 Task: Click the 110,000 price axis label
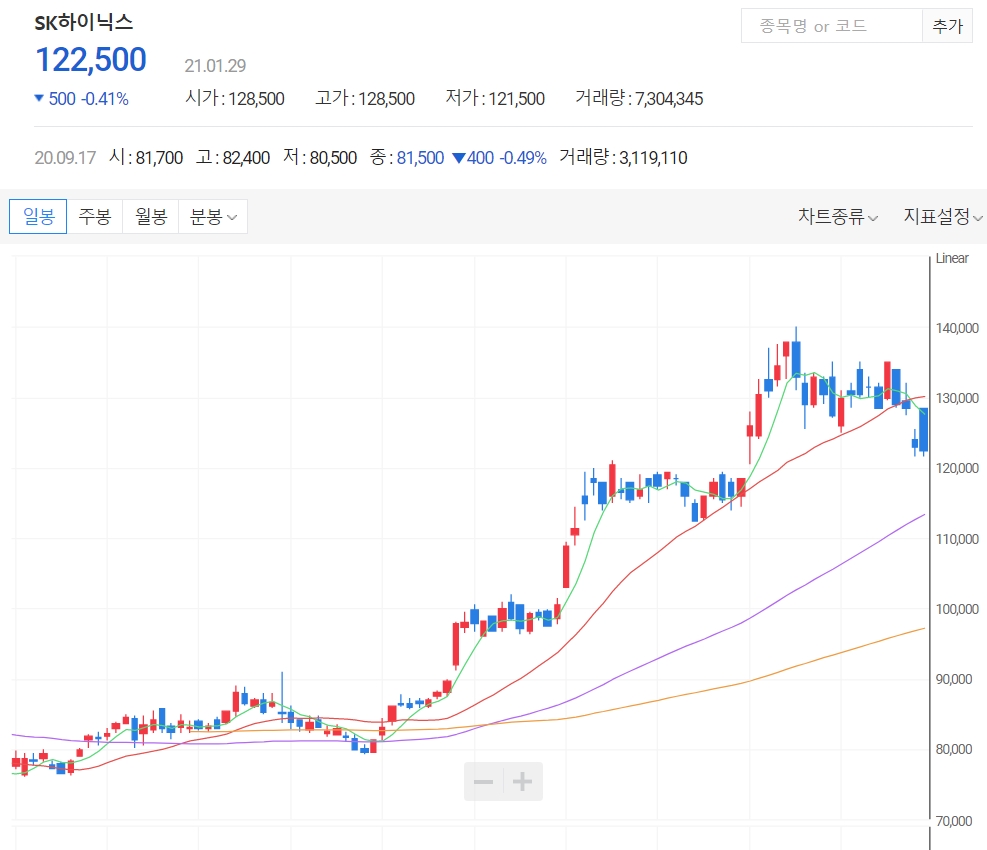click(x=957, y=539)
